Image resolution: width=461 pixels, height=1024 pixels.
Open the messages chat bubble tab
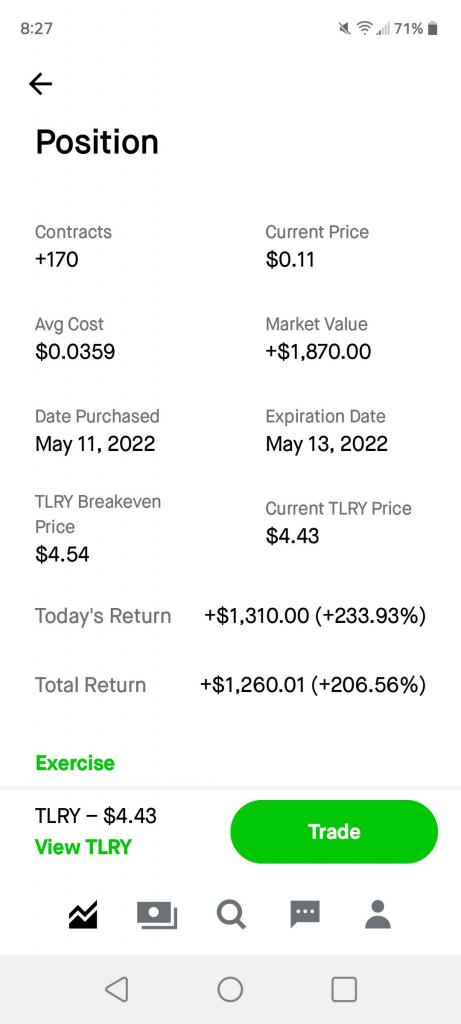point(305,914)
